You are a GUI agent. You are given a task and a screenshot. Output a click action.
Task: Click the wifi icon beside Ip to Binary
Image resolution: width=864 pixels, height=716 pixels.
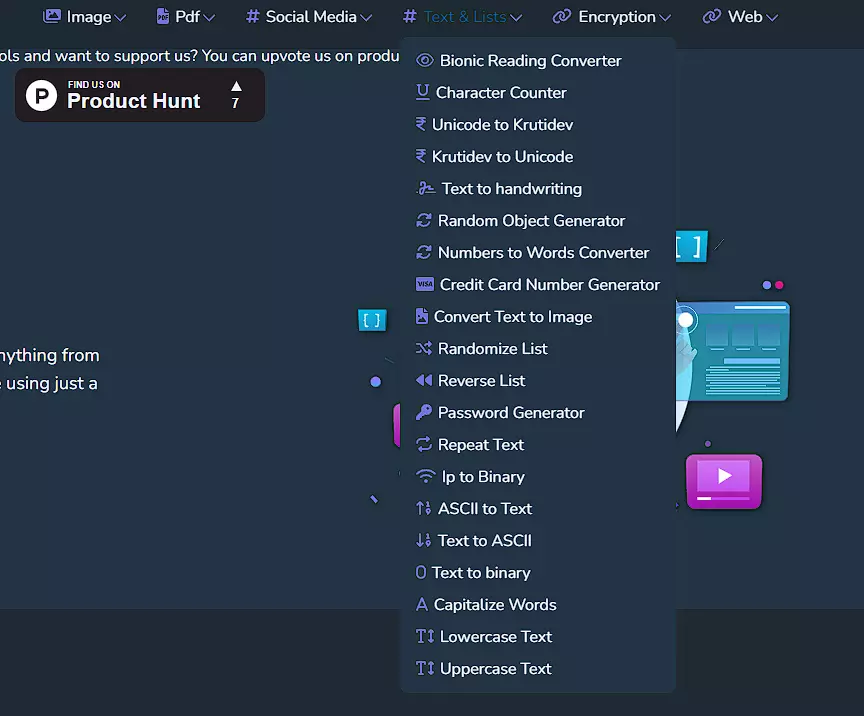426,477
